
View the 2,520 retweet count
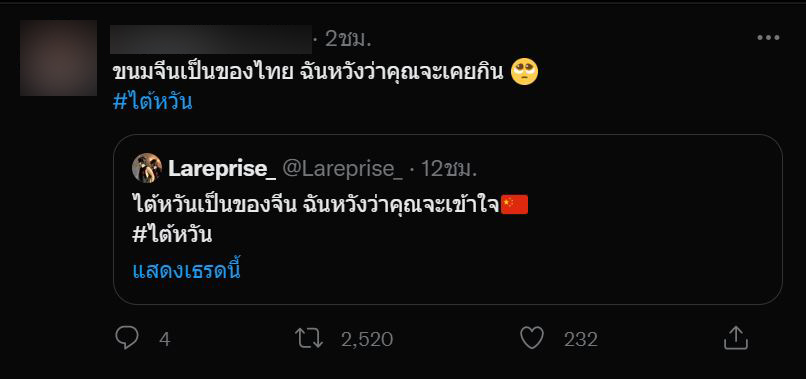pyautogui.click(x=367, y=339)
